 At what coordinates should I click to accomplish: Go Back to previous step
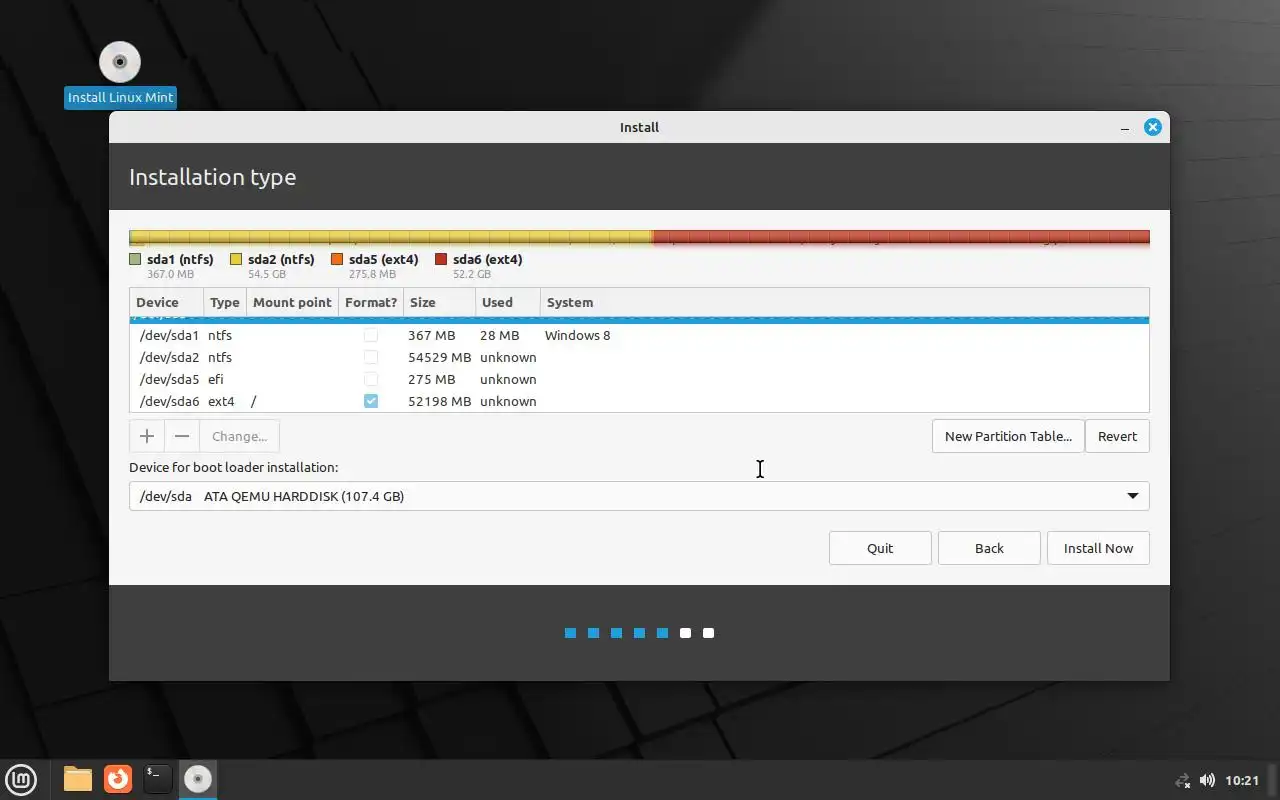coord(989,548)
